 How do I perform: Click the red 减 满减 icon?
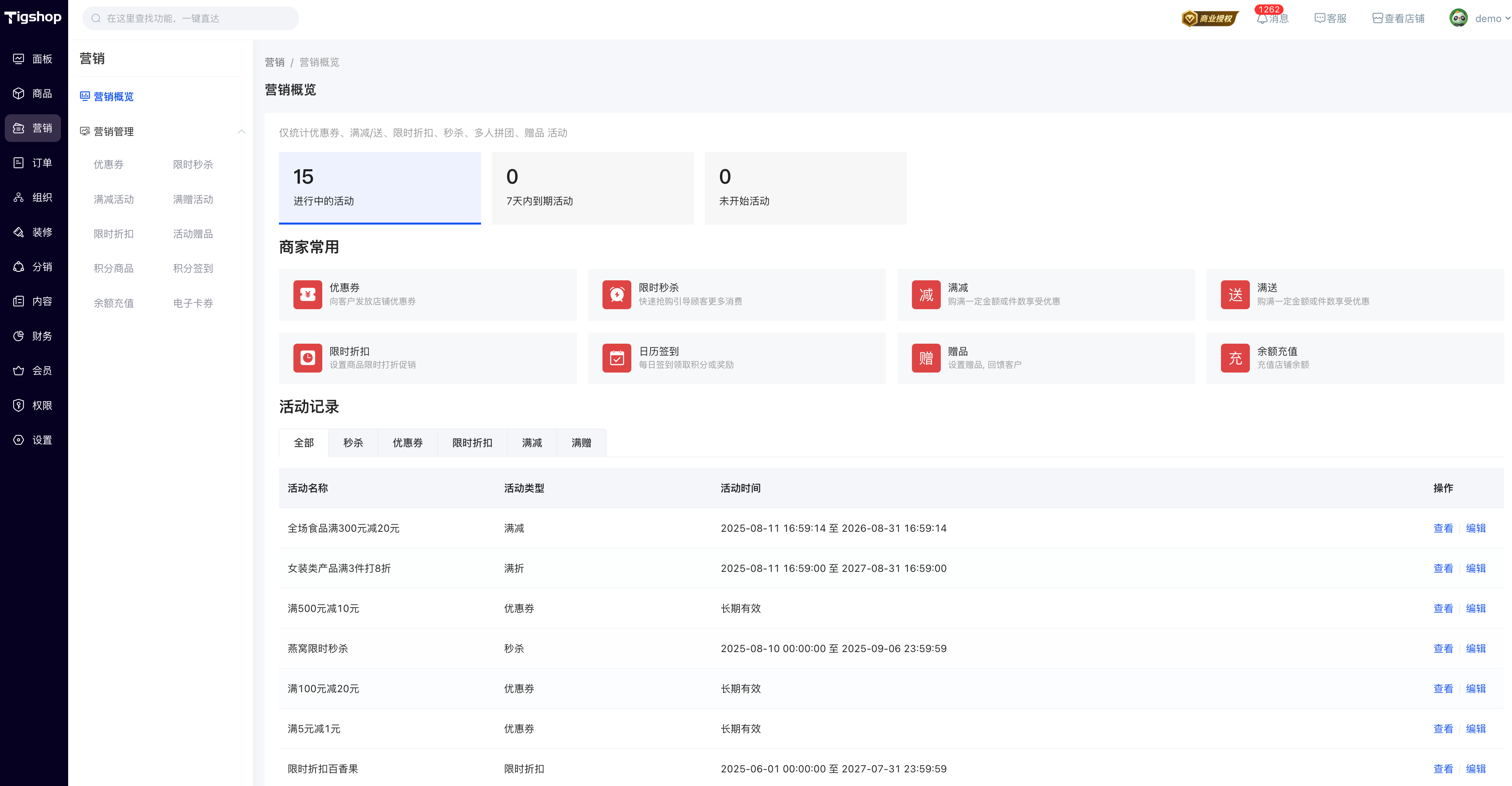(926, 295)
